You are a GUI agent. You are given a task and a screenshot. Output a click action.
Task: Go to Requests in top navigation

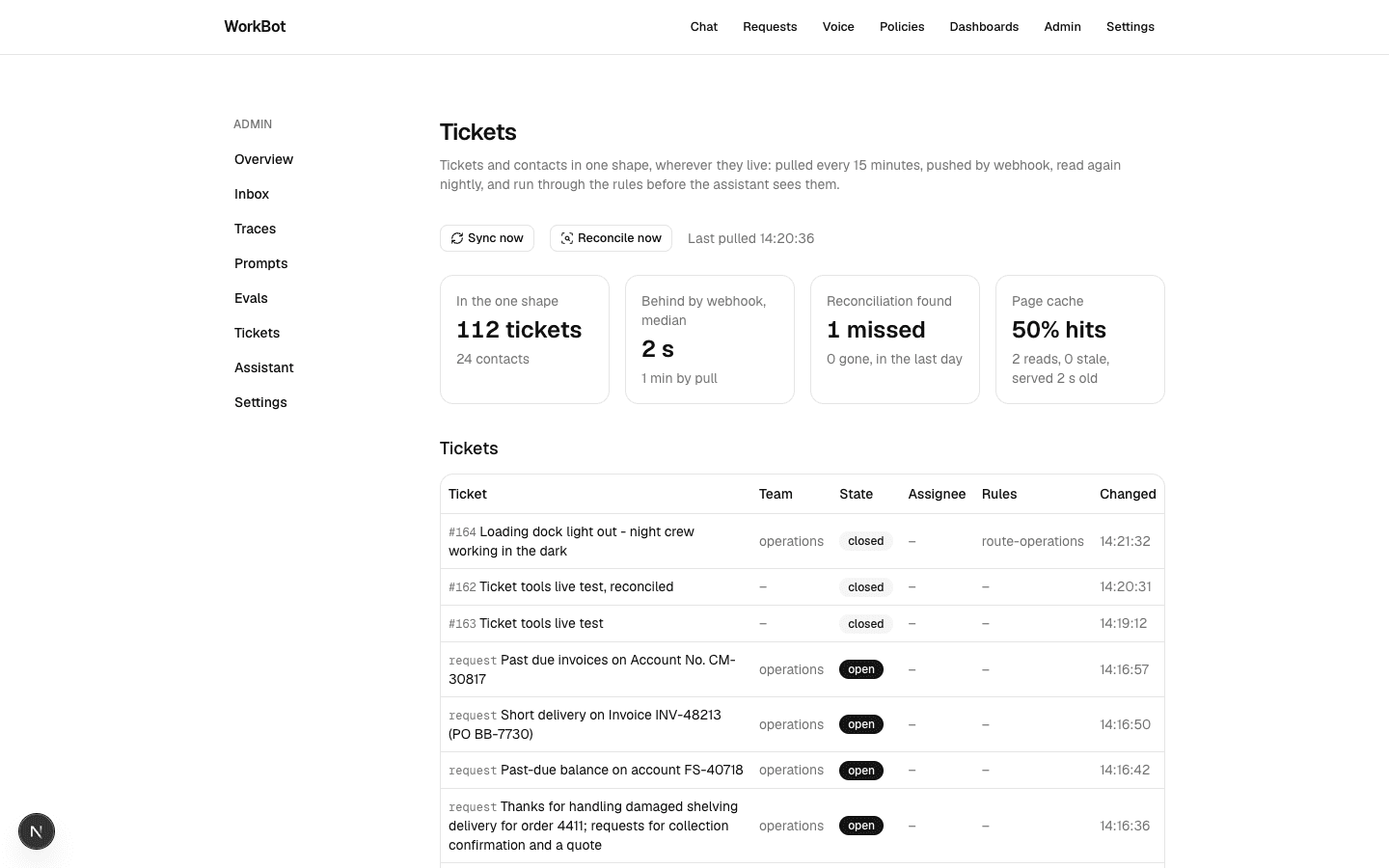(770, 27)
